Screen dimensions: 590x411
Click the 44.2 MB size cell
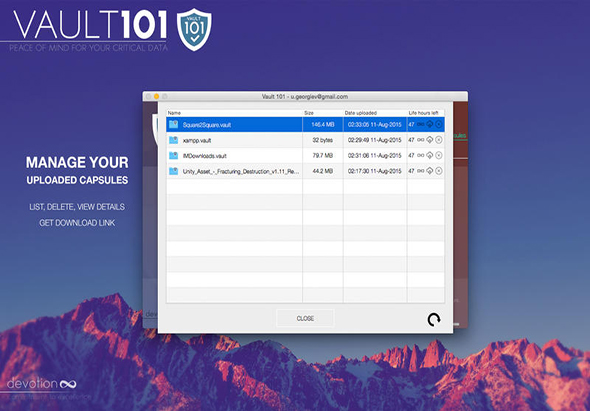pyautogui.click(x=322, y=171)
